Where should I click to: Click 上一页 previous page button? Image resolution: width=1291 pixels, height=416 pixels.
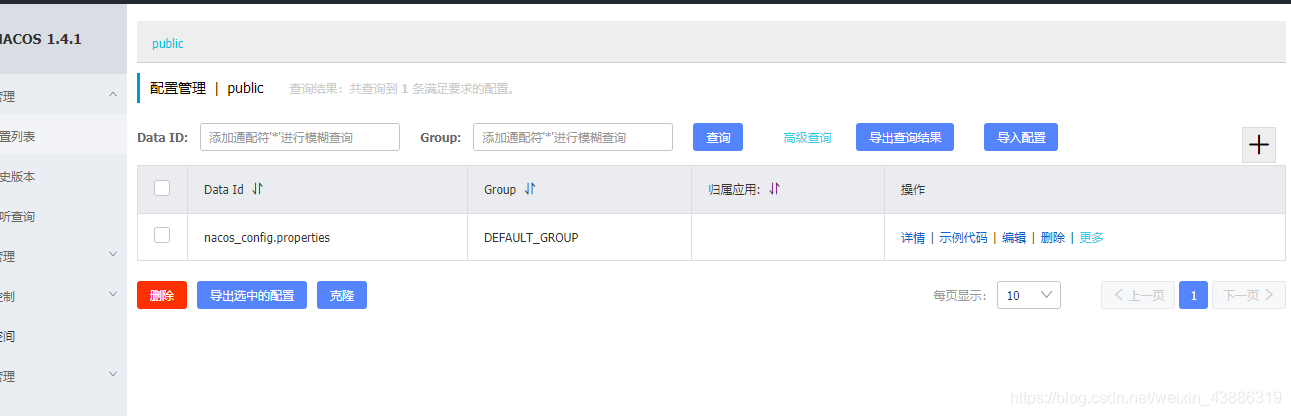(x=1138, y=295)
